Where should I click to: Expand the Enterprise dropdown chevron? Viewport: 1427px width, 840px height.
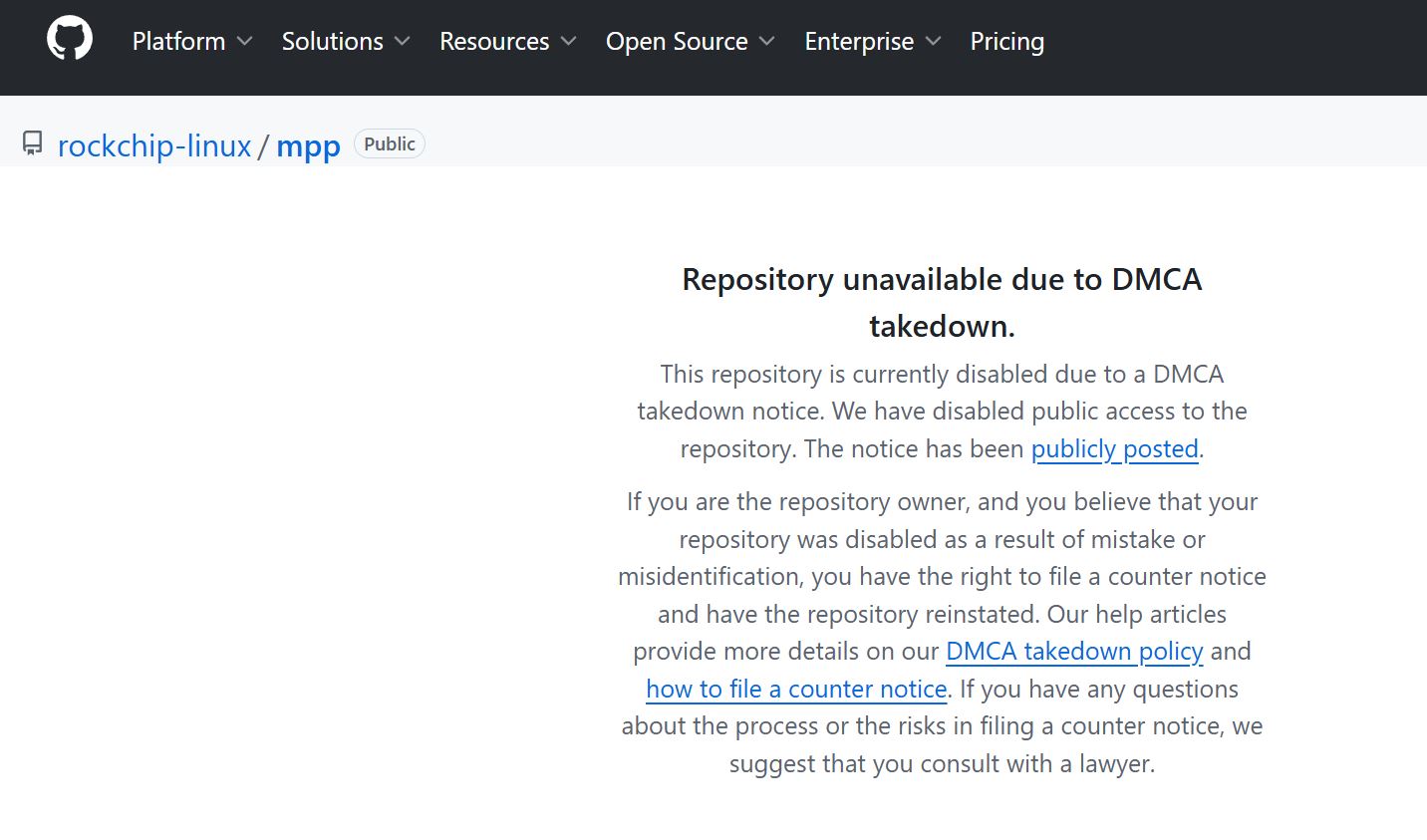point(933,42)
